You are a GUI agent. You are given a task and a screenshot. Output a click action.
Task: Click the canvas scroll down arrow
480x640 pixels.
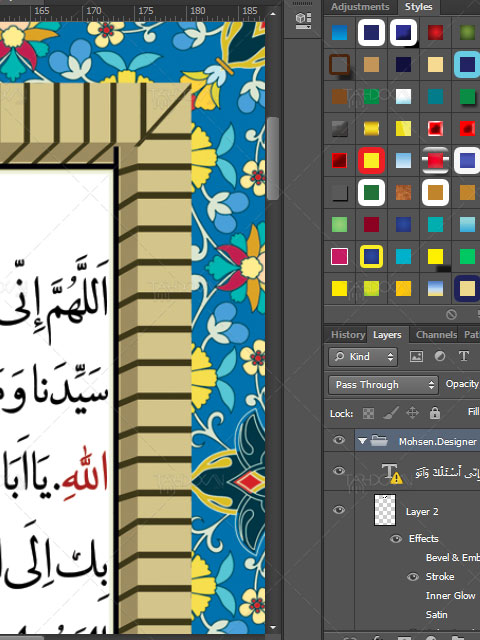(x=273, y=627)
